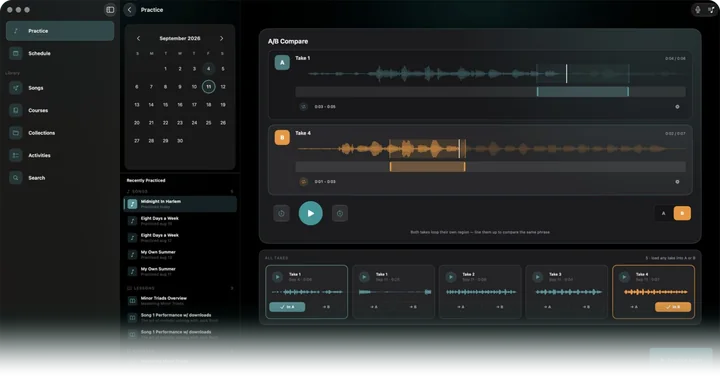Load Sep 11 Take 1 into B
Screen dimensions: 720x378
point(413,307)
